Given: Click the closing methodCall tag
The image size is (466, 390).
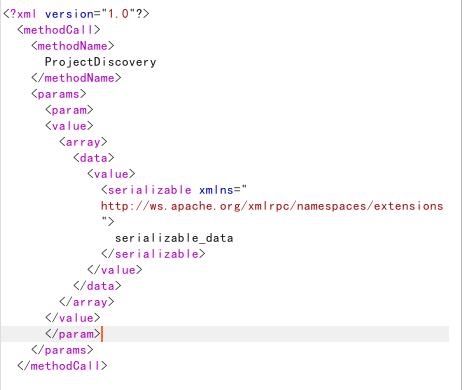Looking at the screenshot, I should [62, 366].
